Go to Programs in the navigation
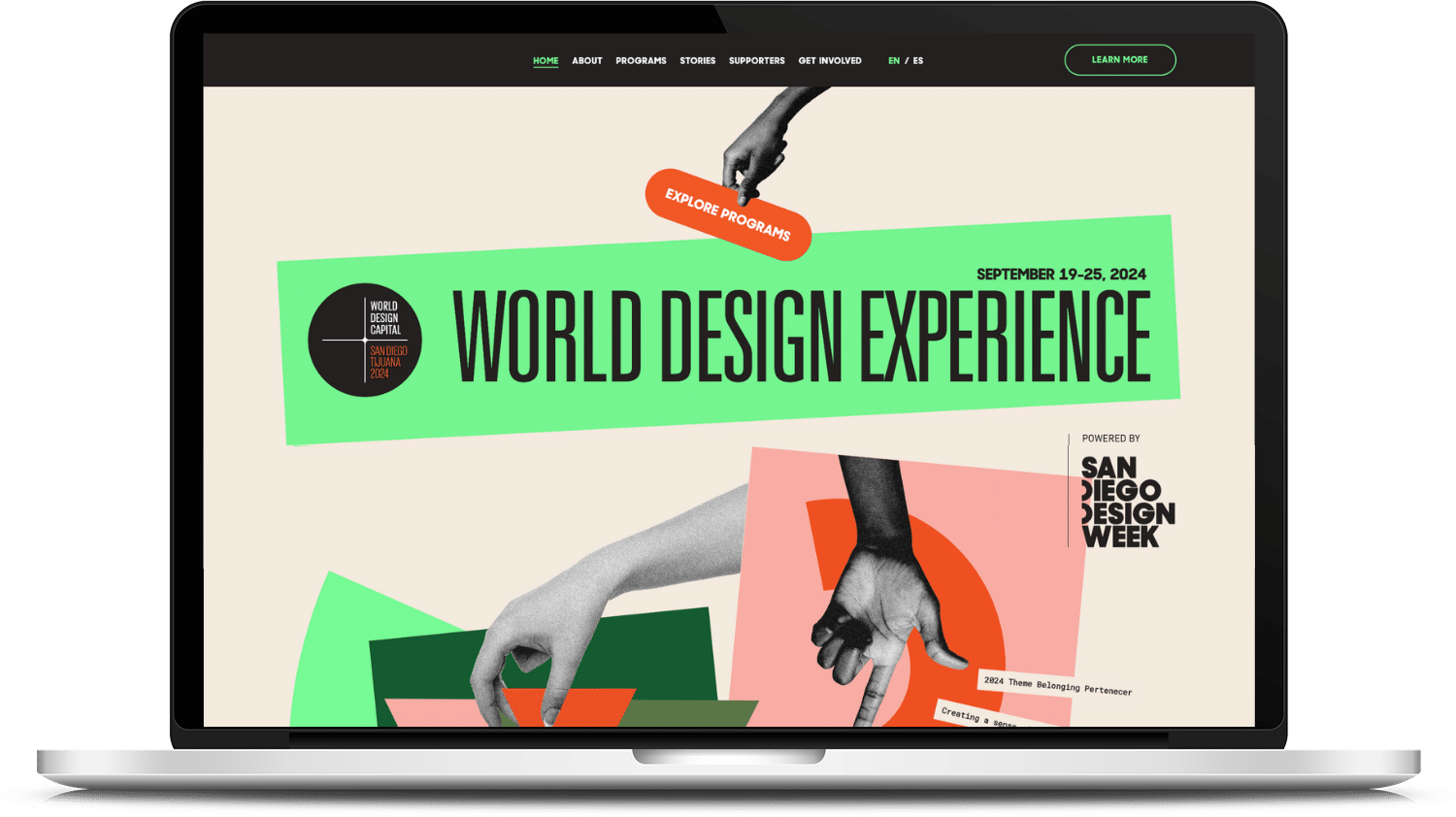The image size is (1456, 817). [x=641, y=60]
